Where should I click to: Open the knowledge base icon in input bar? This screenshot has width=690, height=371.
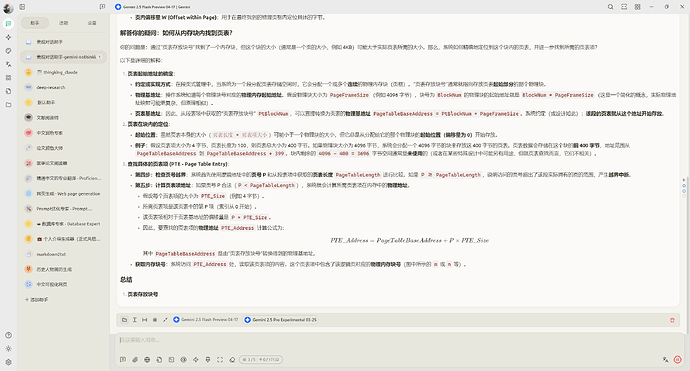coord(159,360)
